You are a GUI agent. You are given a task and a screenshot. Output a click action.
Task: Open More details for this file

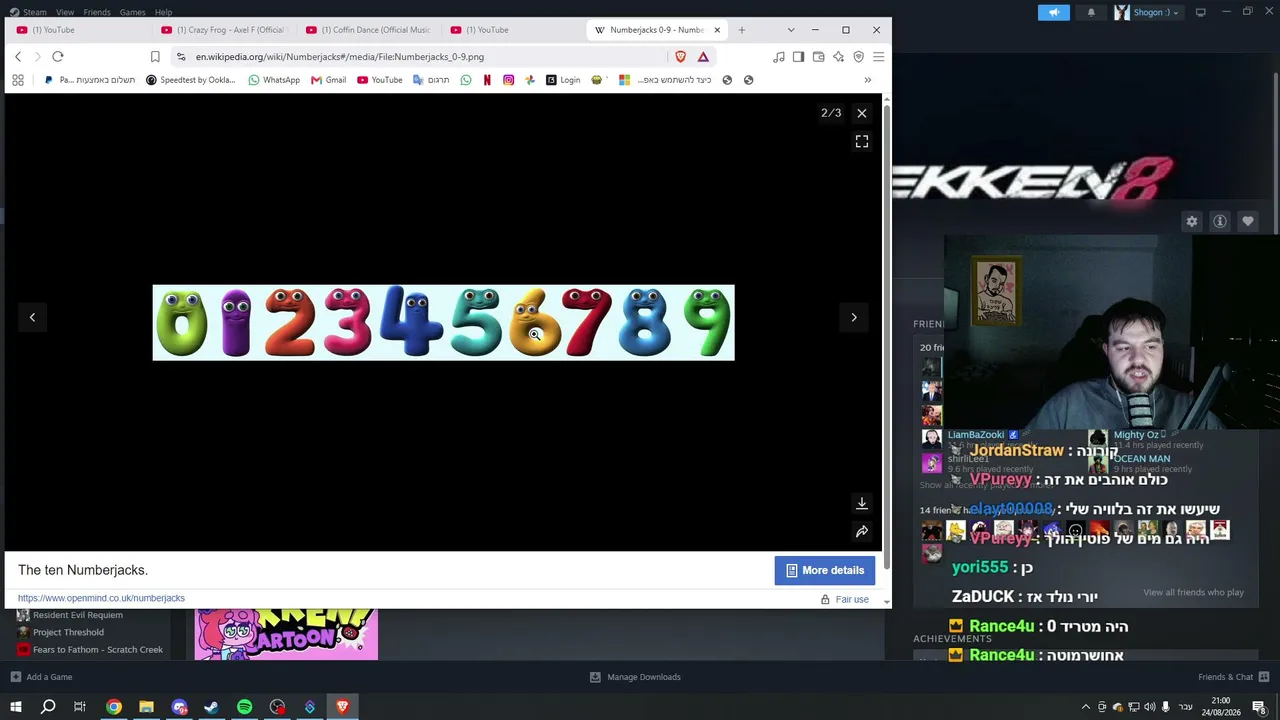[825, 570]
